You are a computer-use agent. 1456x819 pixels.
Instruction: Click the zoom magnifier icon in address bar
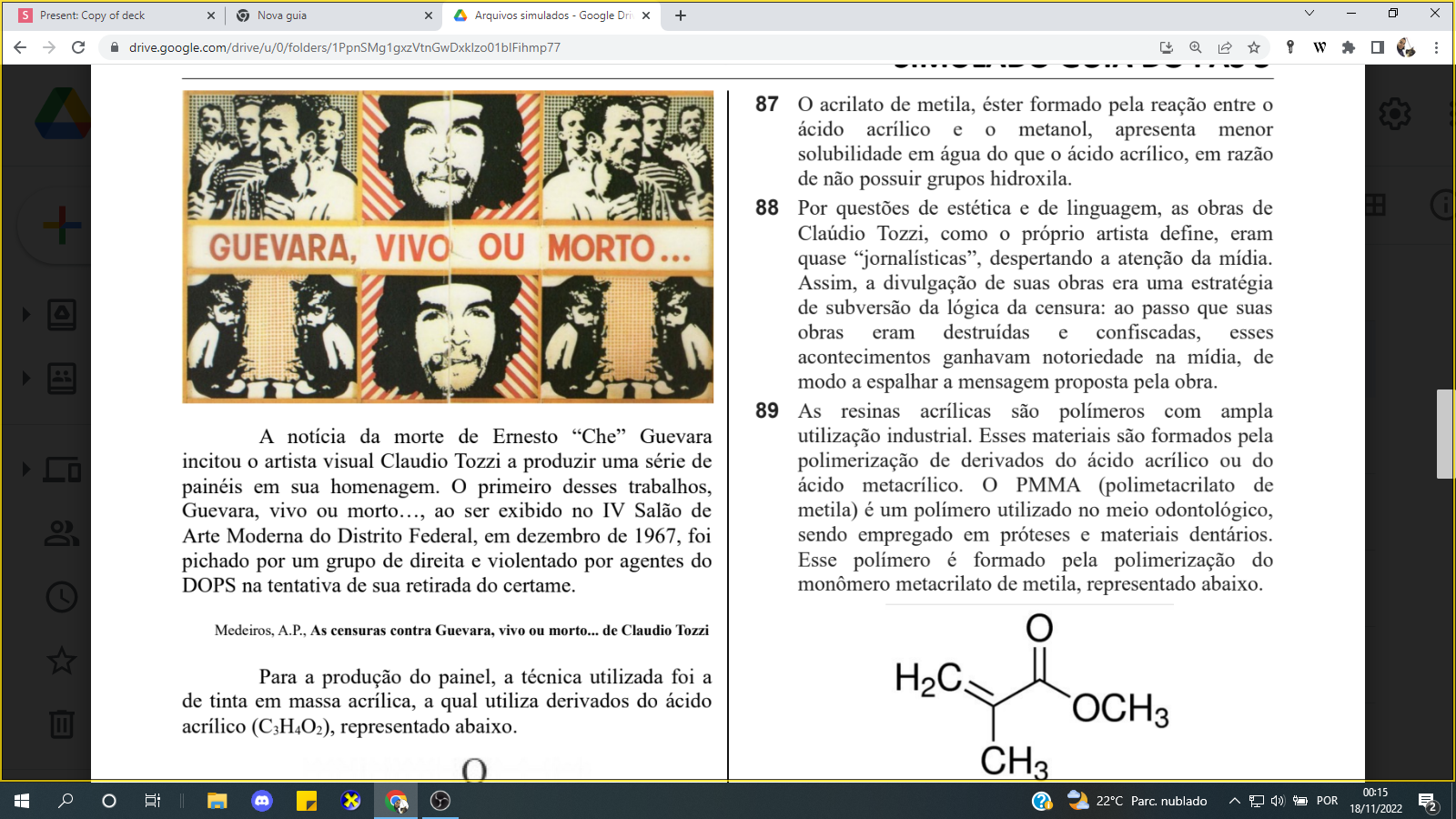(x=1196, y=47)
